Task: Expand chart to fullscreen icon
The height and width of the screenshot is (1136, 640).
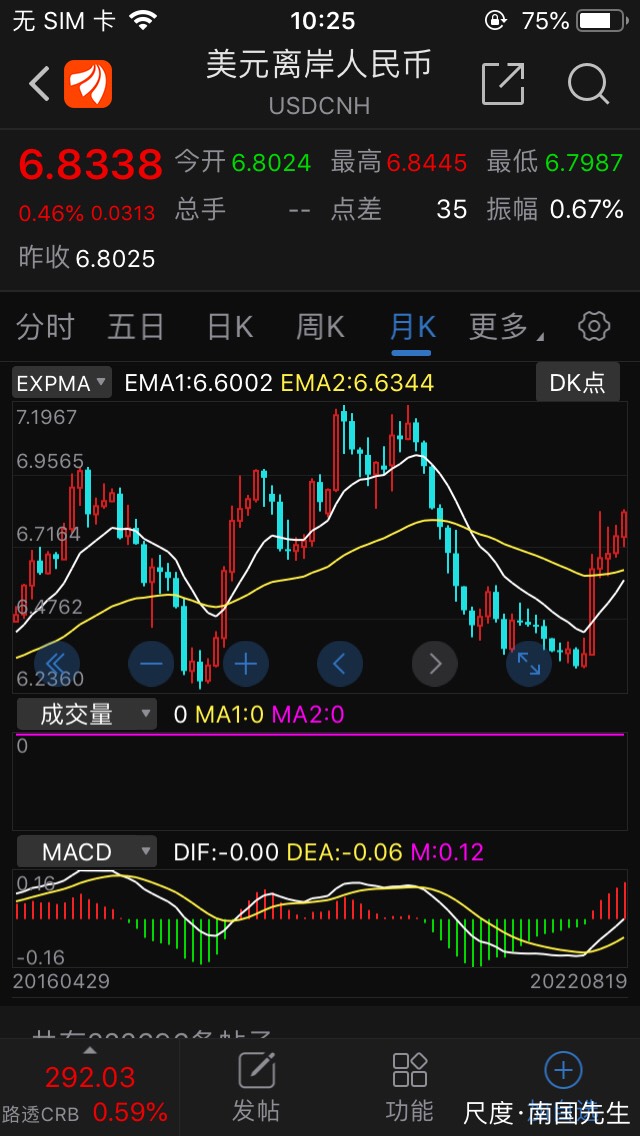Action: [x=529, y=664]
